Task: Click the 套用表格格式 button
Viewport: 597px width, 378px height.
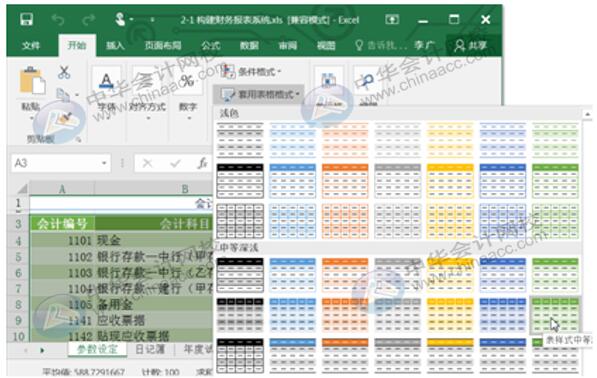Action: coord(259,94)
